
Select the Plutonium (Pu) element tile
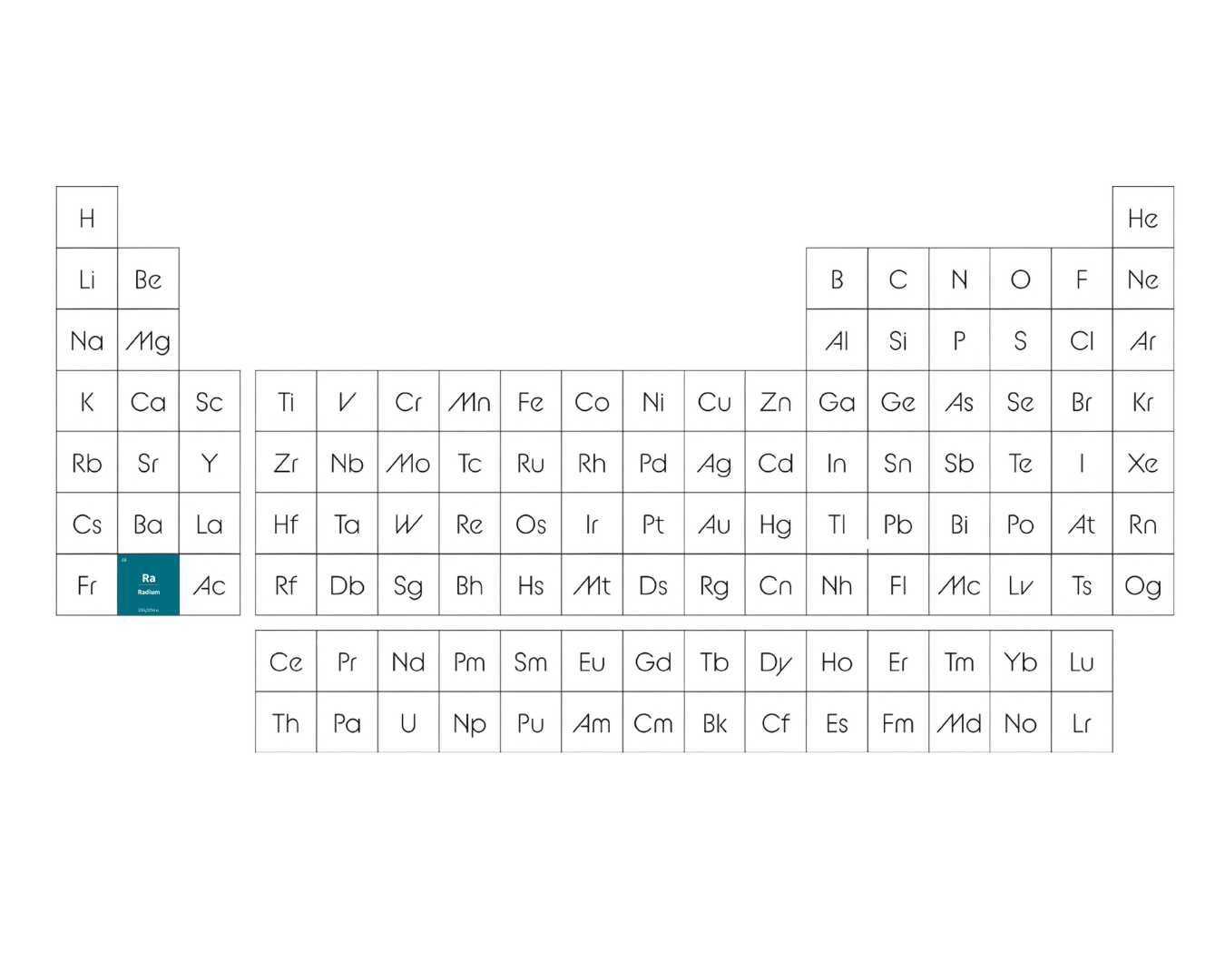(x=531, y=723)
